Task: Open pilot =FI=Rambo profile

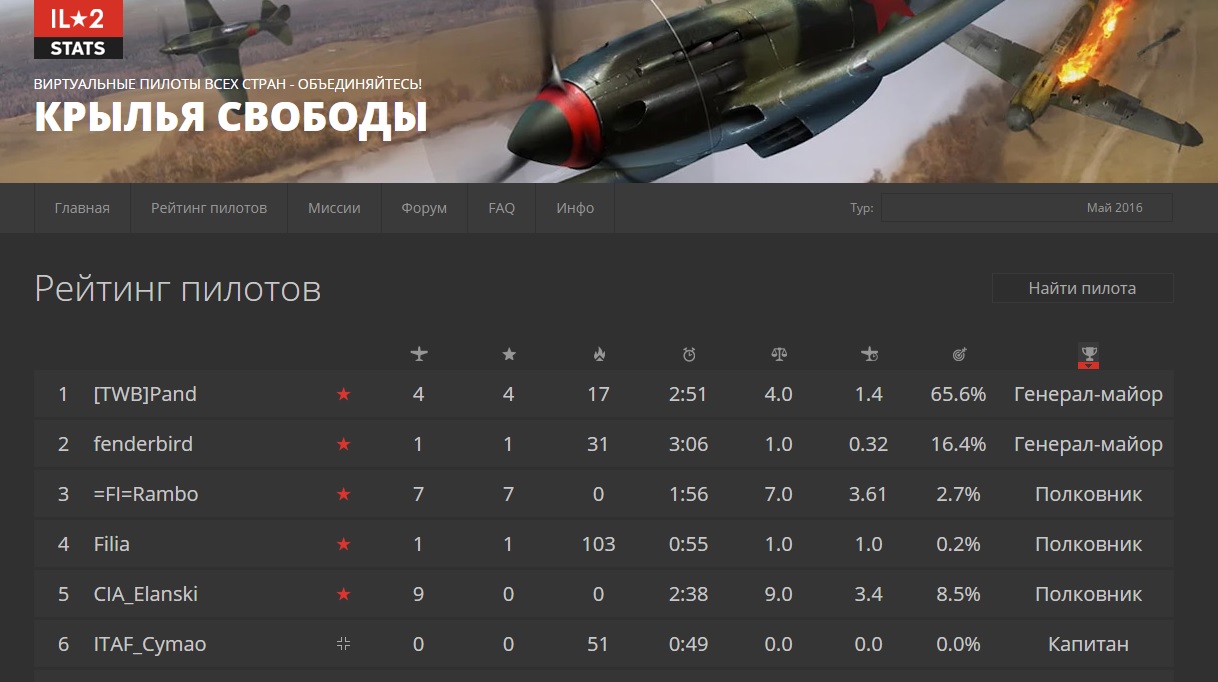Action: [146, 494]
